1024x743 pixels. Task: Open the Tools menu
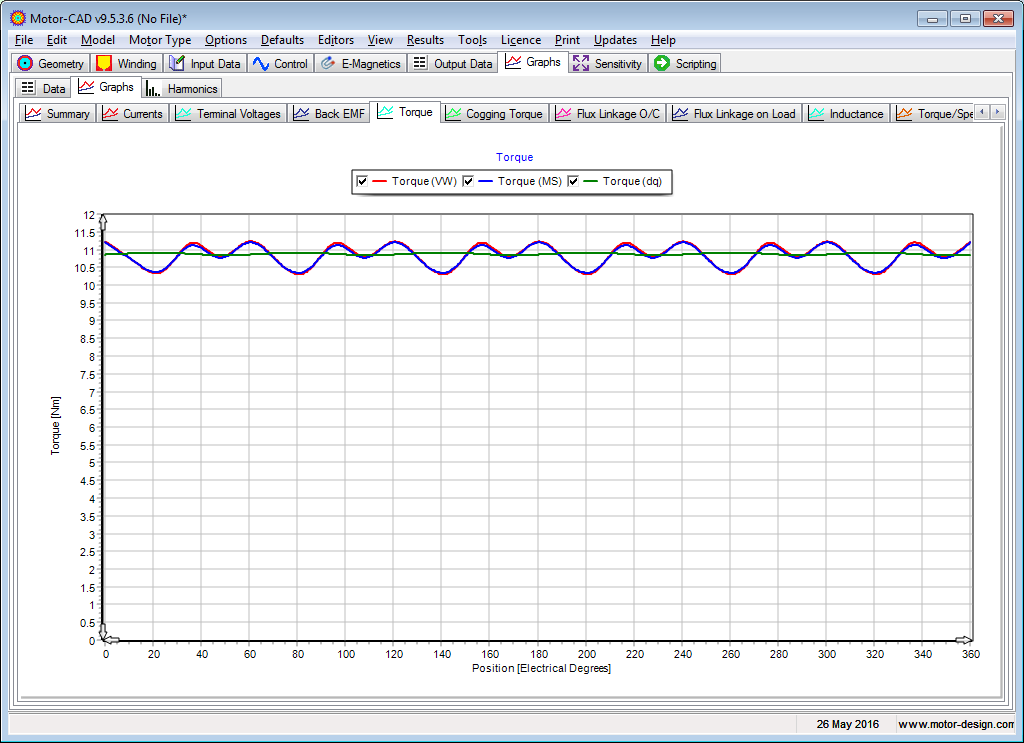point(472,40)
